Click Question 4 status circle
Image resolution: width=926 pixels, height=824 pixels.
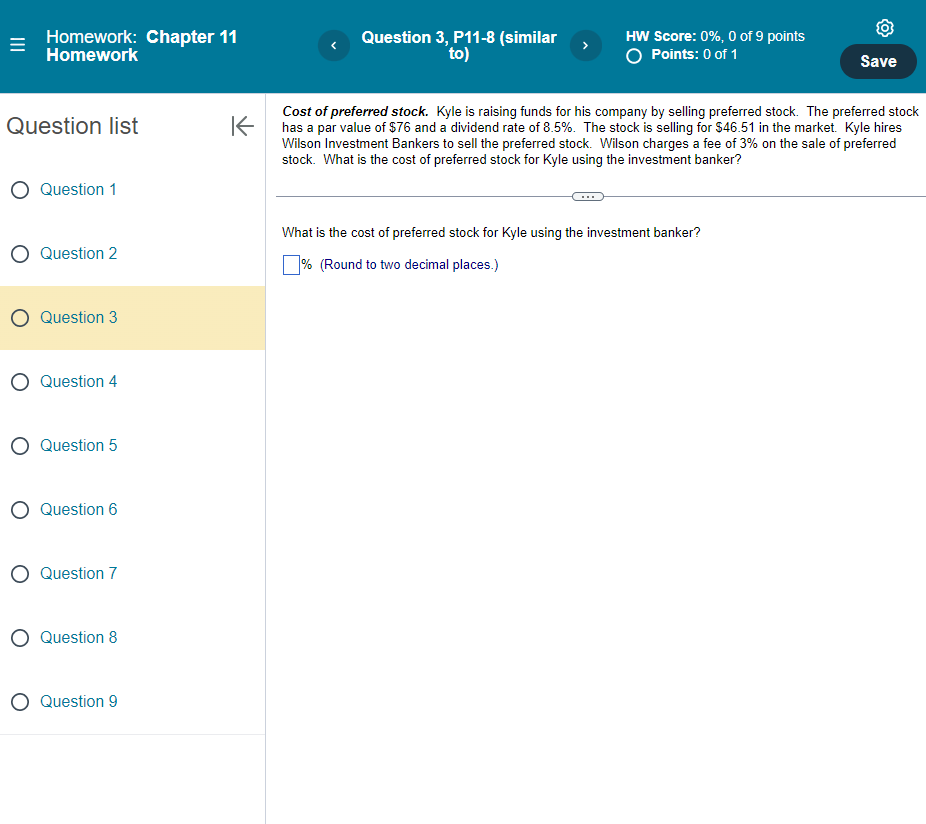[20, 382]
